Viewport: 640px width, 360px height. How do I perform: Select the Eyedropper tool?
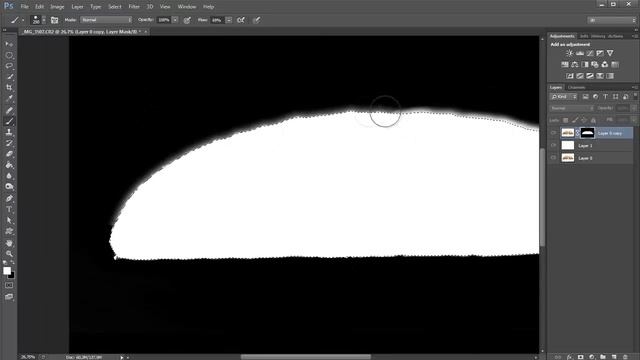pyautogui.click(x=9, y=98)
